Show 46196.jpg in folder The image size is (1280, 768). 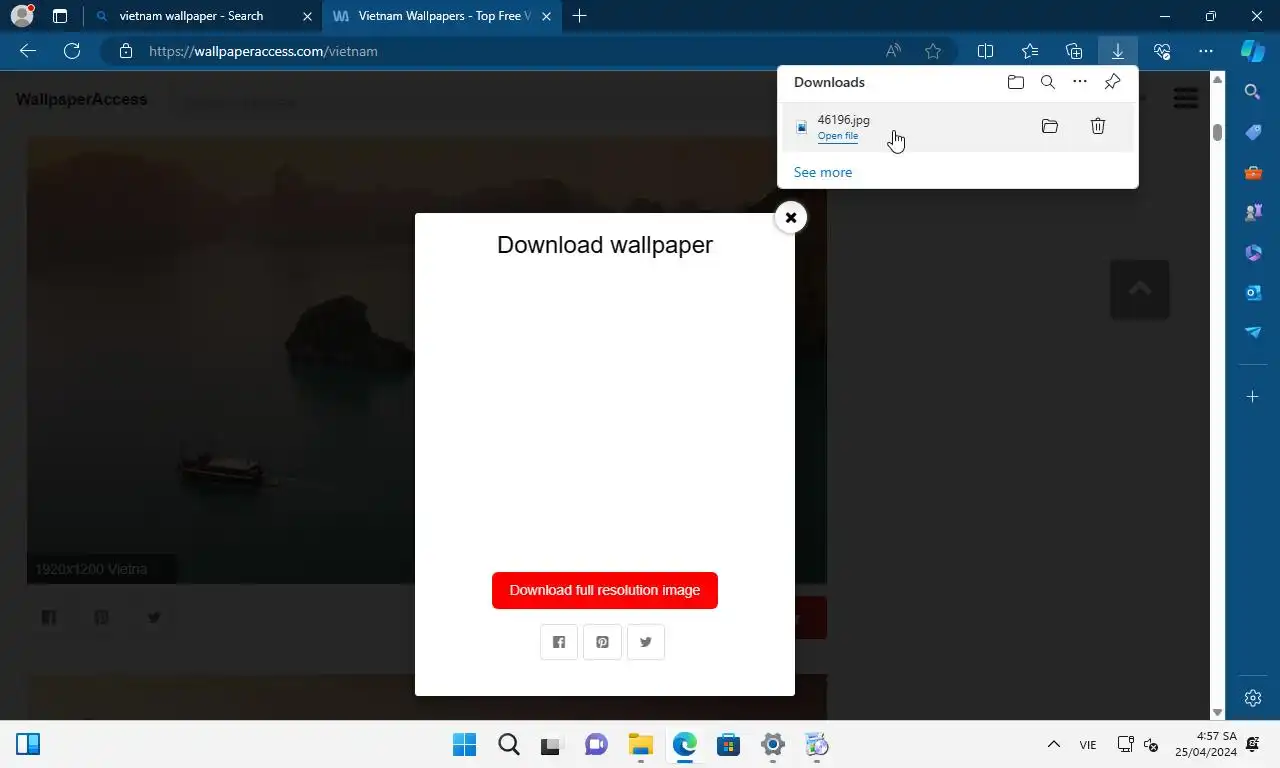pos(1049,126)
